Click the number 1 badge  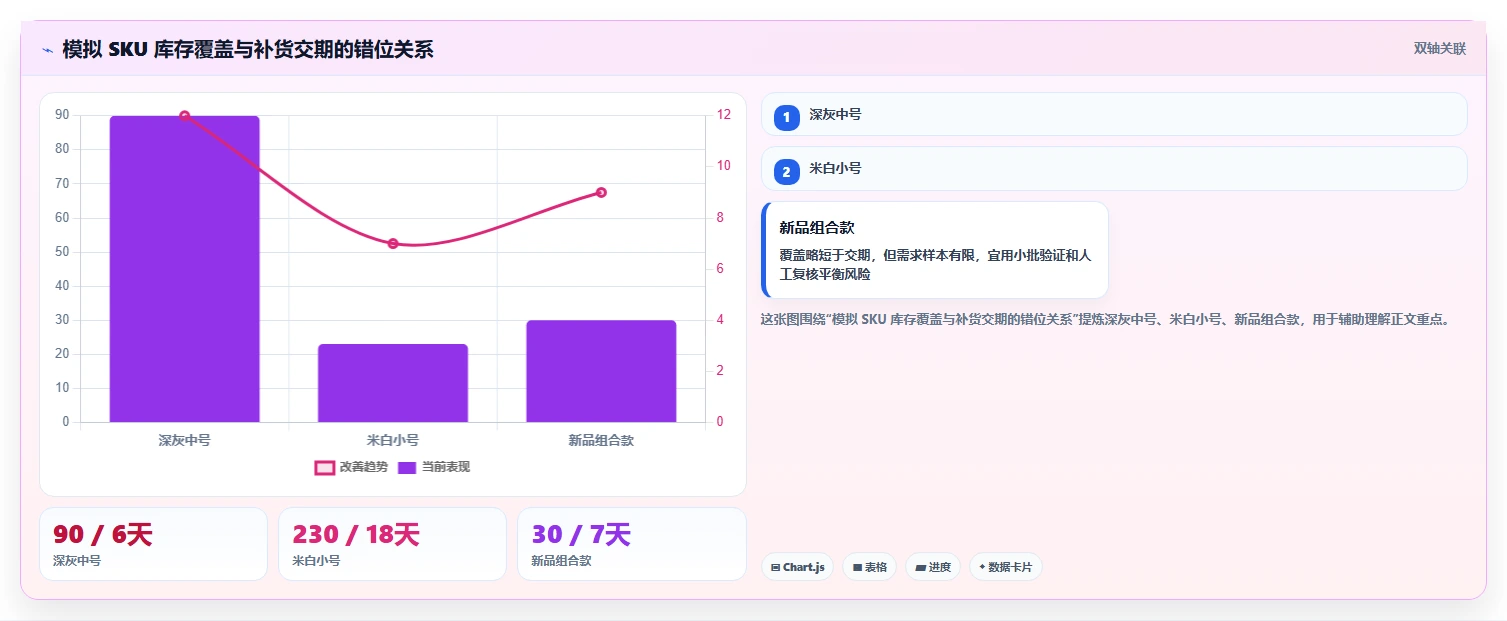click(x=787, y=117)
